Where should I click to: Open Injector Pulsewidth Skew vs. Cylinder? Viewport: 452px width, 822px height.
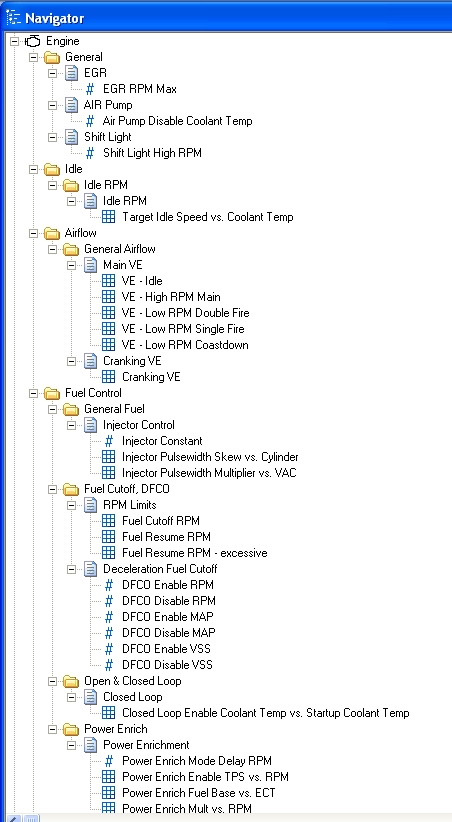pos(210,457)
